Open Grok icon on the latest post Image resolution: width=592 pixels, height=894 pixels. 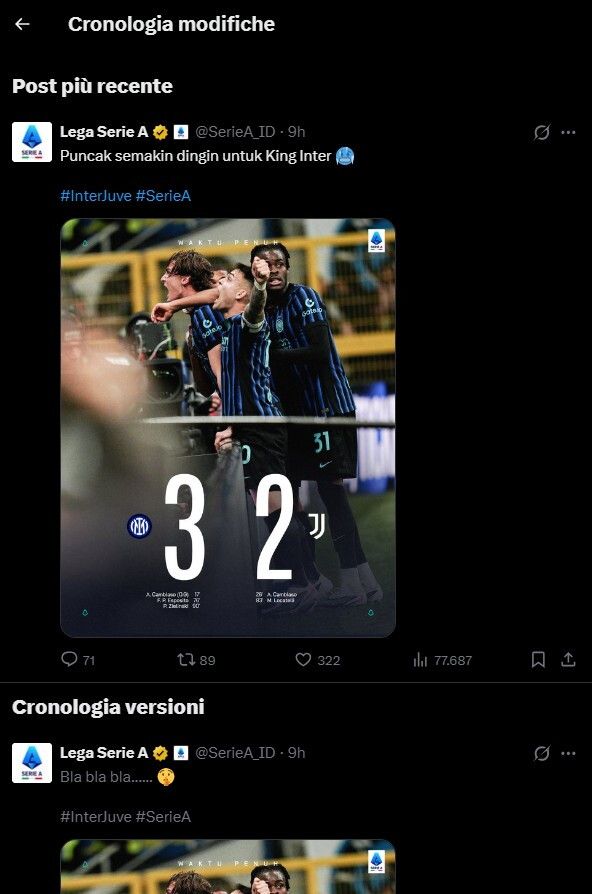tap(541, 132)
